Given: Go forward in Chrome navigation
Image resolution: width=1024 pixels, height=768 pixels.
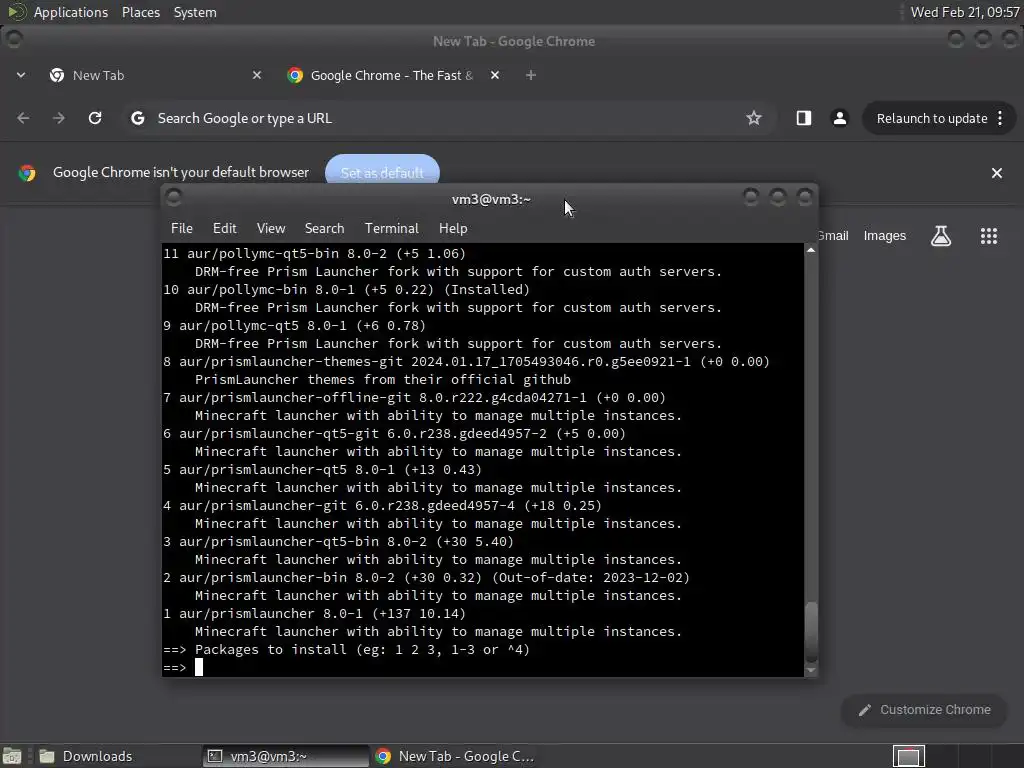Looking at the screenshot, I should click(x=59, y=118).
